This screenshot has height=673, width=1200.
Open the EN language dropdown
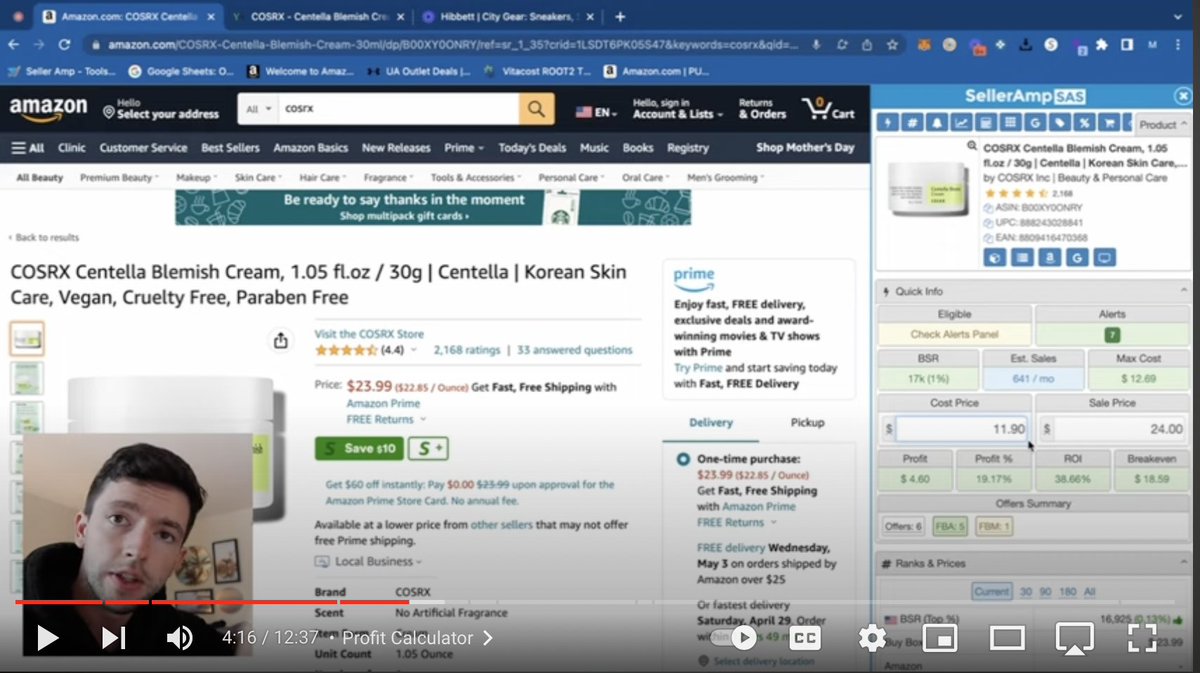[x=596, y=112]
